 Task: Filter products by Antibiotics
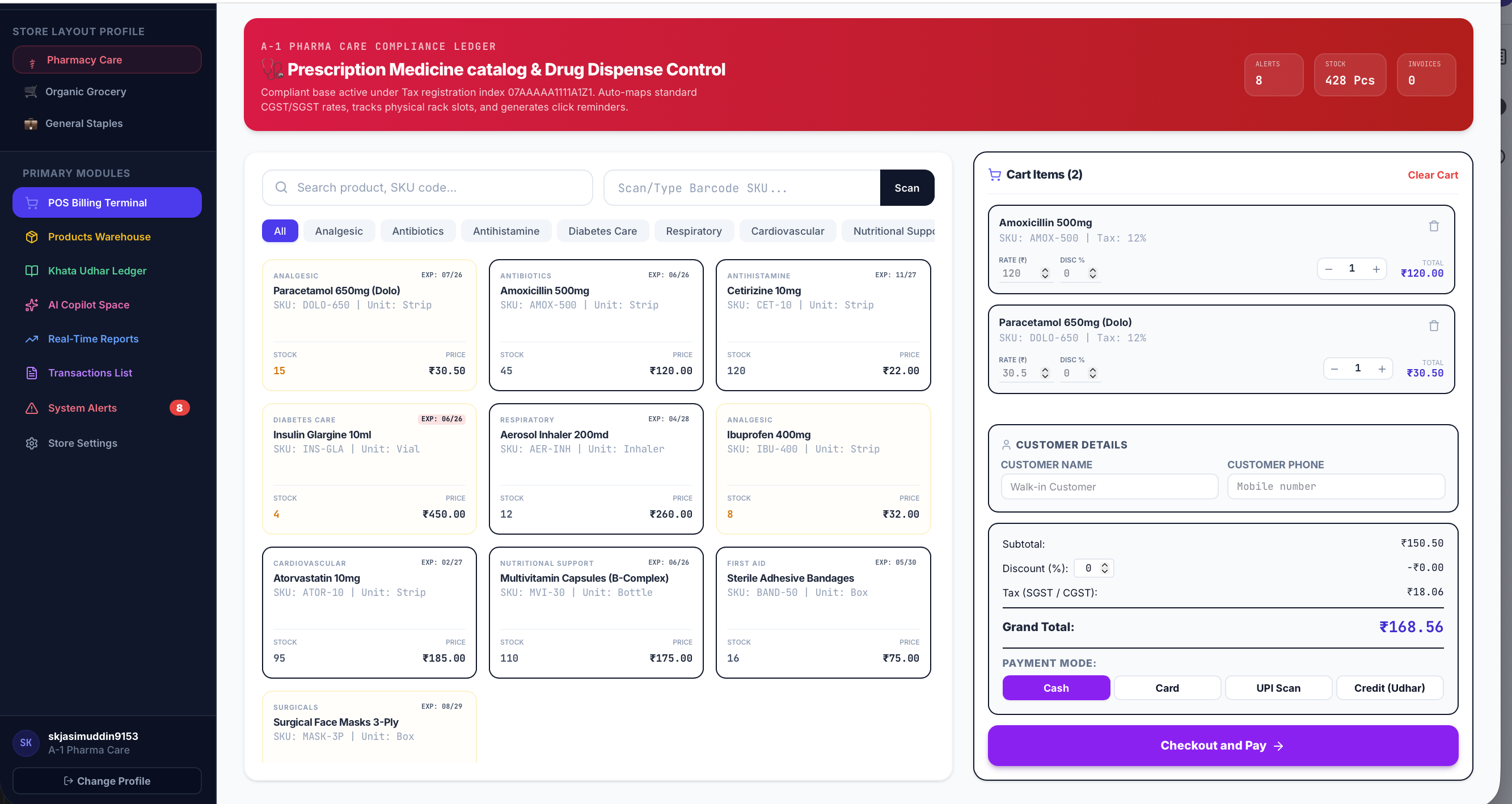(x=417, y=231)
